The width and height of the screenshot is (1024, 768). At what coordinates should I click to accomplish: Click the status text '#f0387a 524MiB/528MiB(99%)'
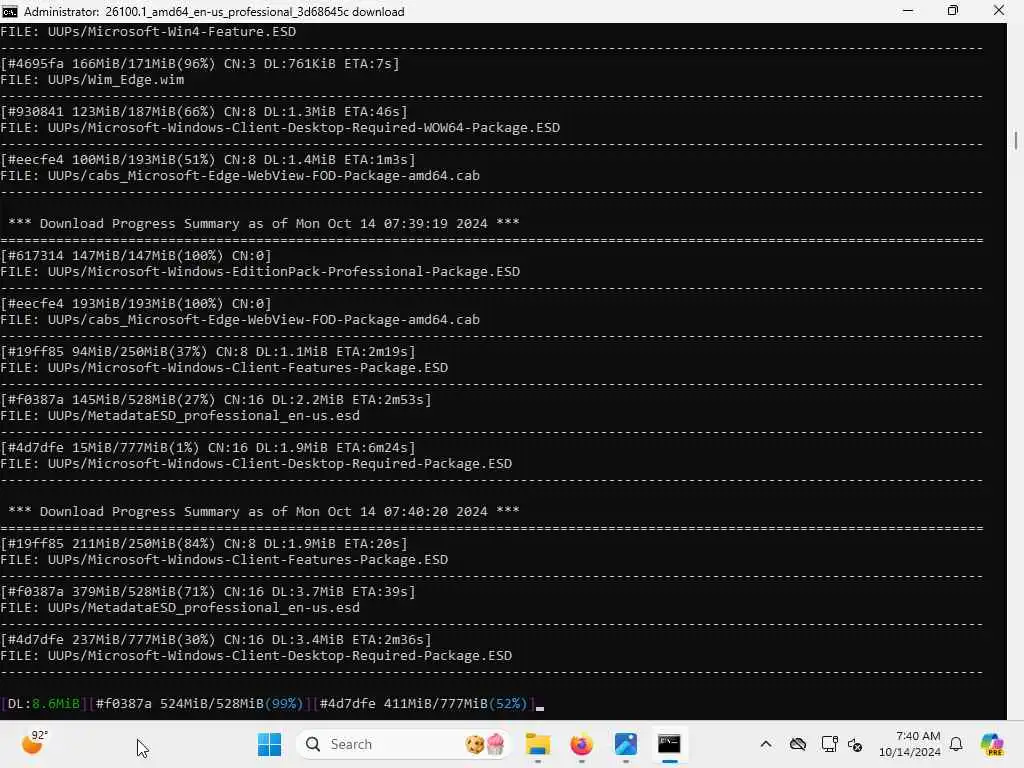(199, 703)
